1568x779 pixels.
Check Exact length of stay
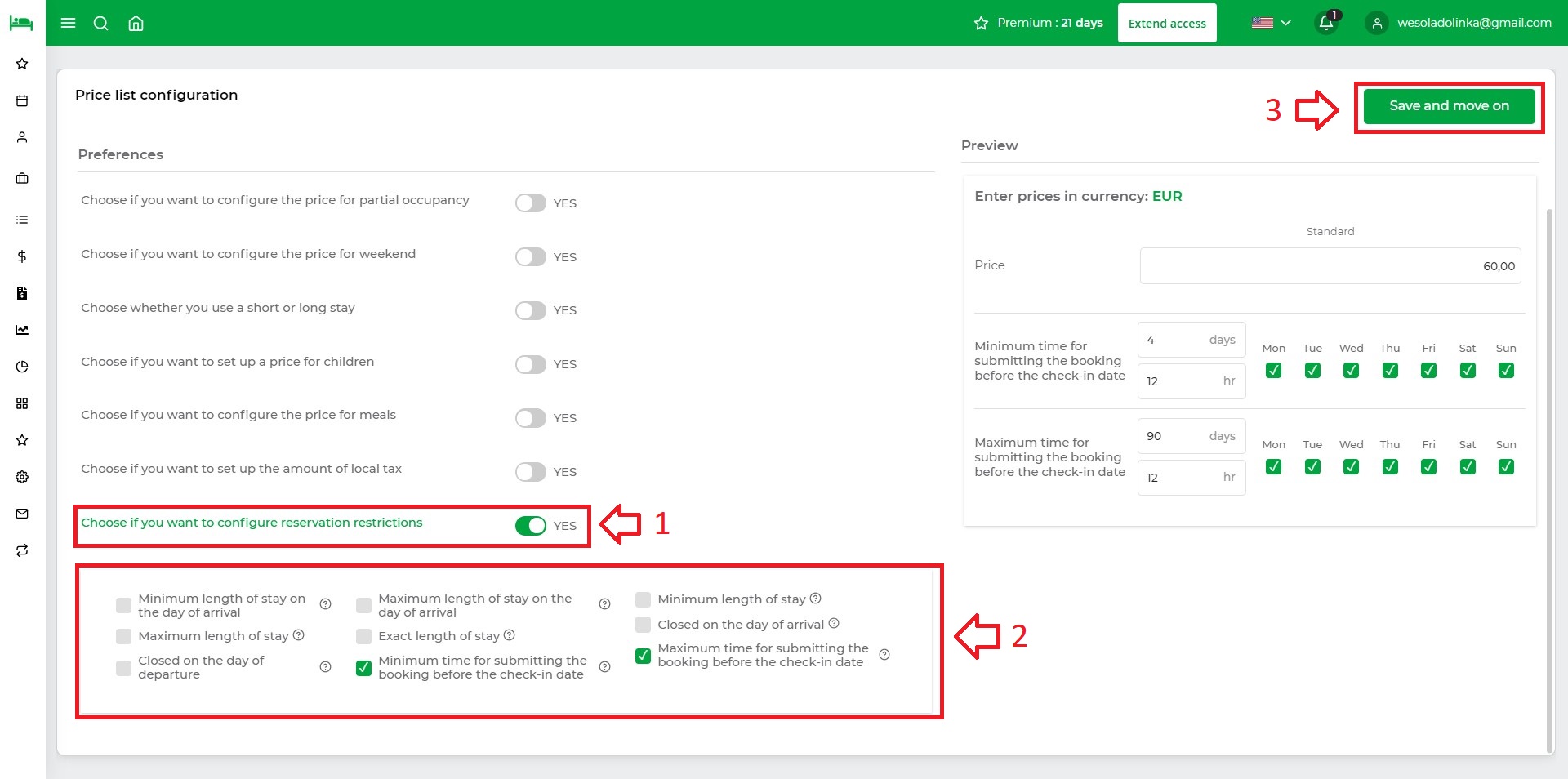(x=364, y=636)
